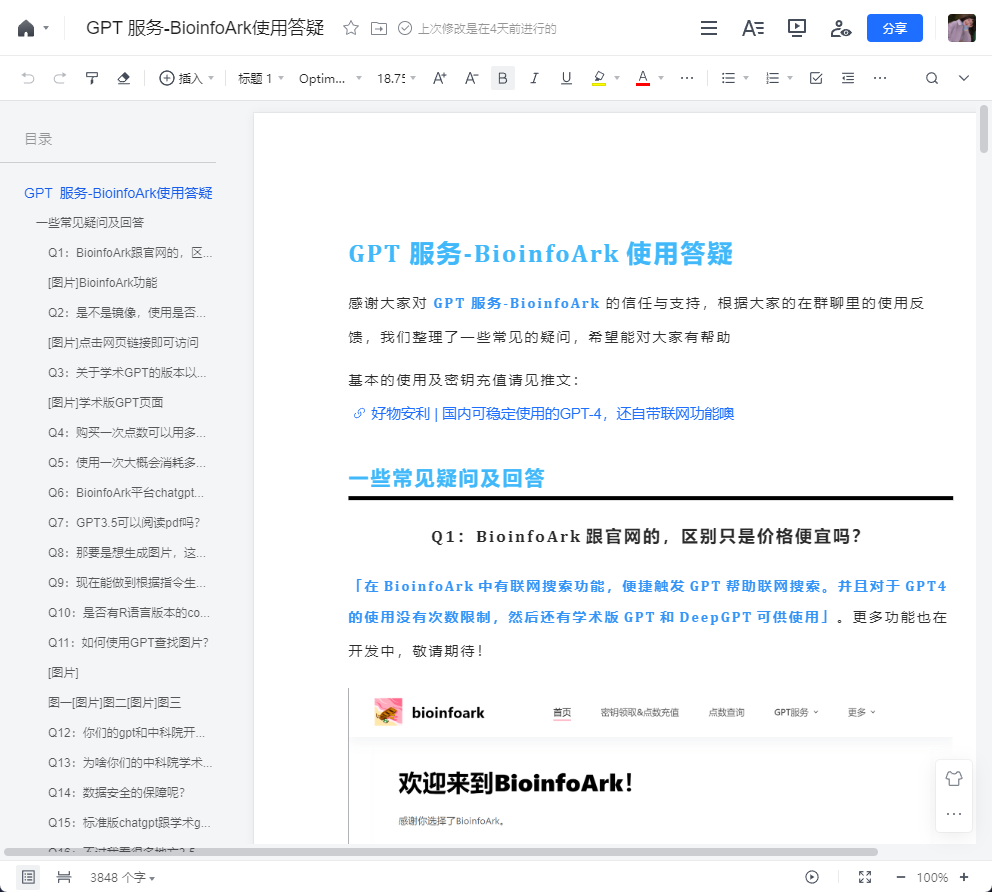992x892 pixels.
Task: Toggle underline formatting
Action: pyautogui.click(x=566, y=78)
